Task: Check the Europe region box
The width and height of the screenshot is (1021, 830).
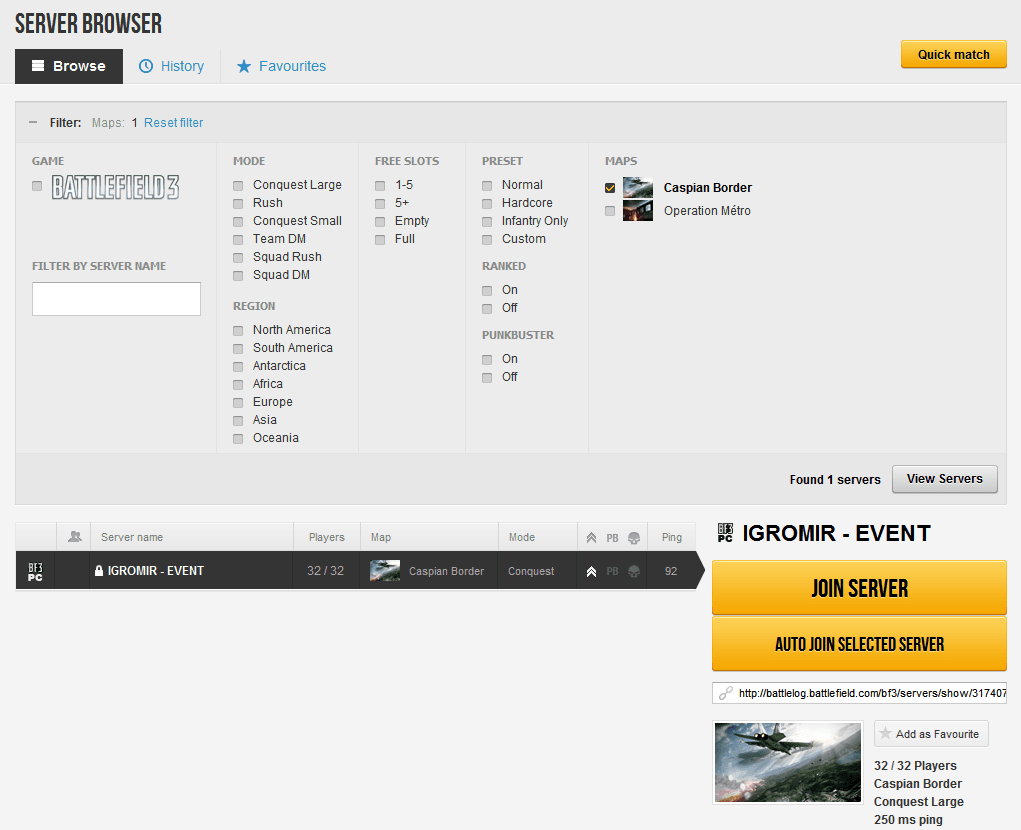Action: (x=238, y=403)
